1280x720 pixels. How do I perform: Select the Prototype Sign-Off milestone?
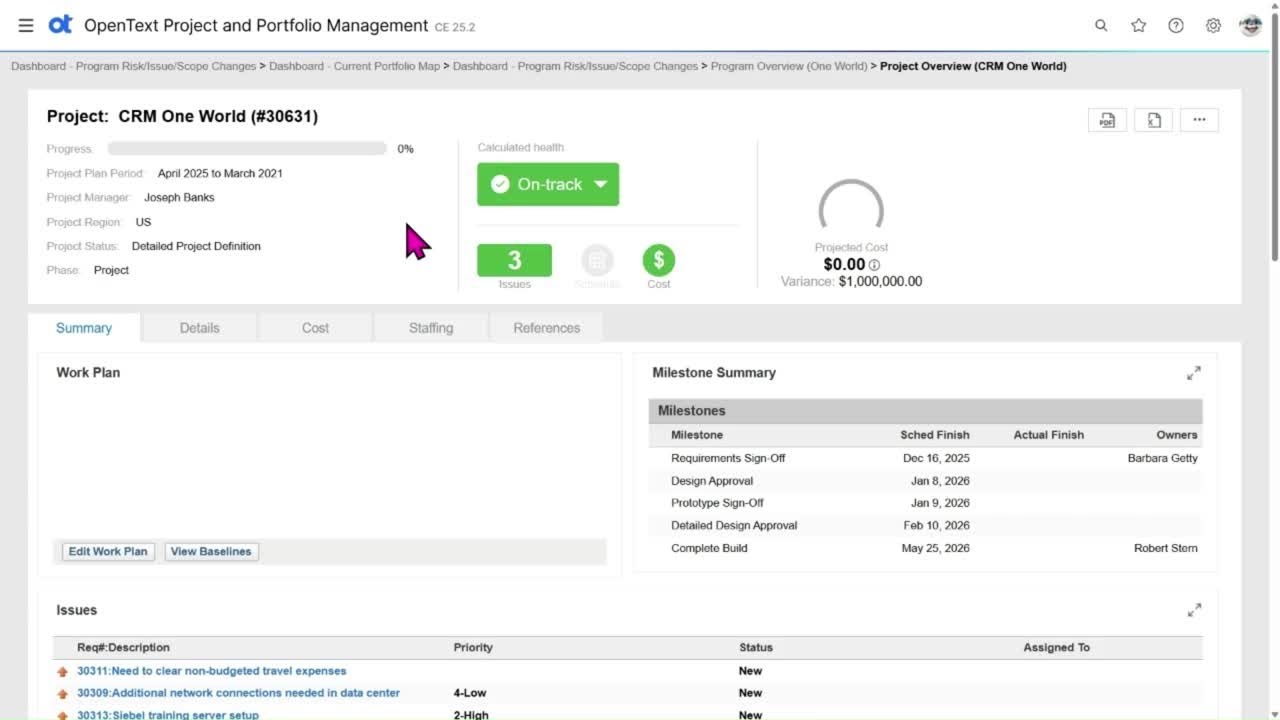point(717,503)
